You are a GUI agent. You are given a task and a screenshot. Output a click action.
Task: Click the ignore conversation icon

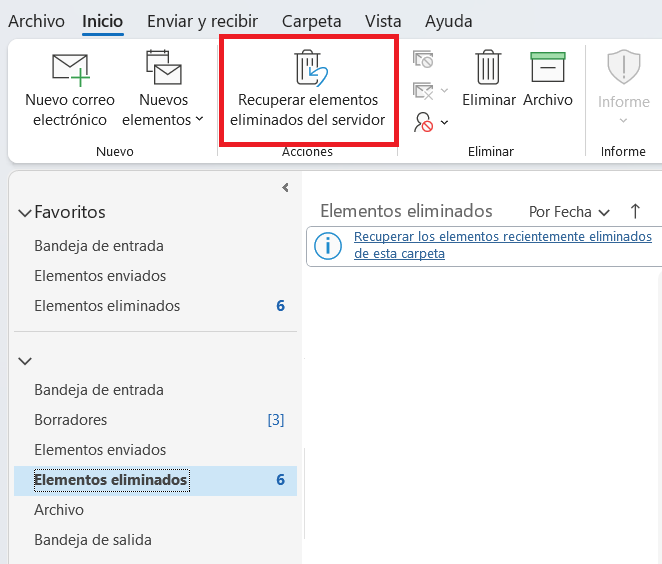point(422,60)
